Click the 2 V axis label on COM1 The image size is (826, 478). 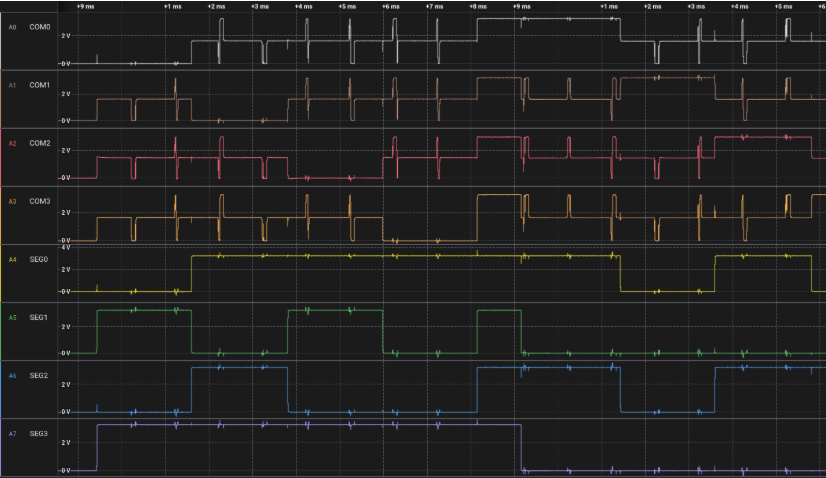[x=66, y=94]
